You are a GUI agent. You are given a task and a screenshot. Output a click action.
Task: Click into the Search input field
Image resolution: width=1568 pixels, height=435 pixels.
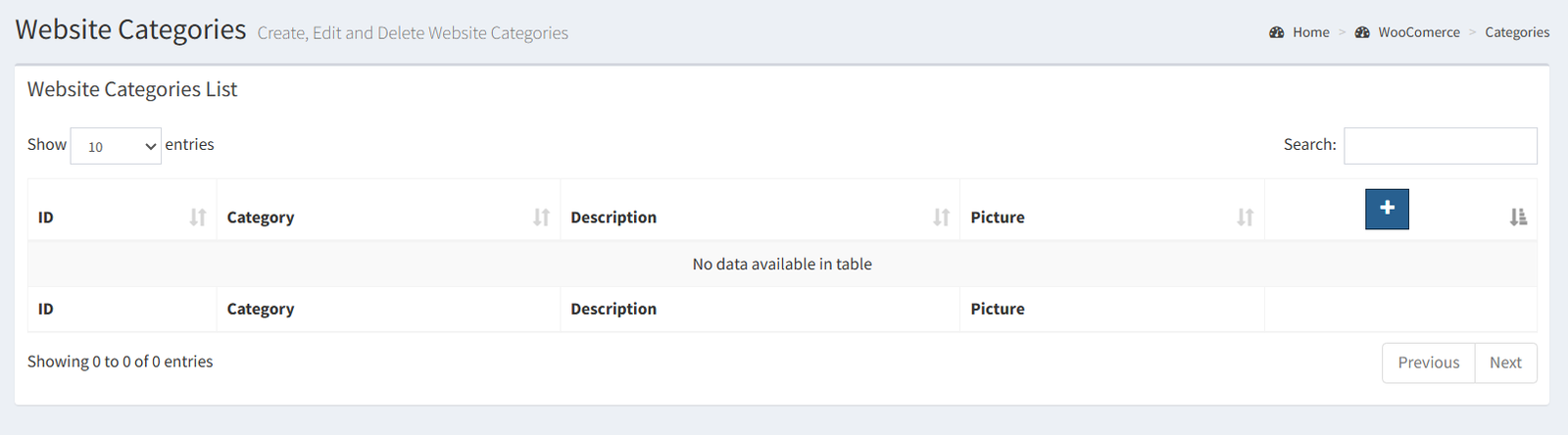[x=1440, y=146]
